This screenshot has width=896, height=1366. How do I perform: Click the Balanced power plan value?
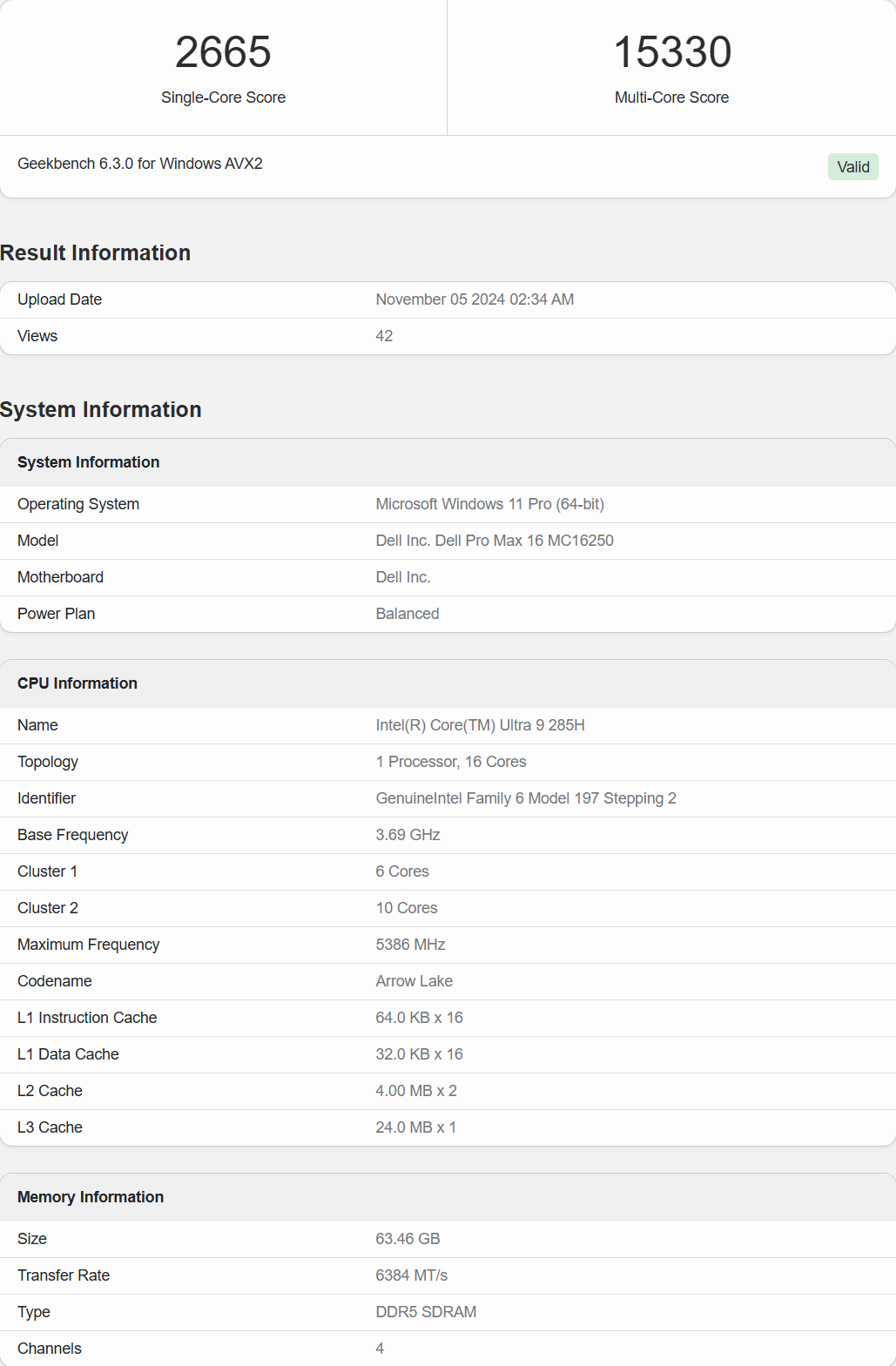coord(408,614)
